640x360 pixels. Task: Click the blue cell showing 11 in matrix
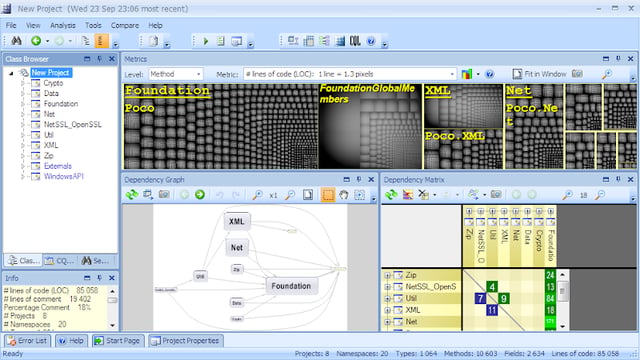pyautogui.click(x=492, y=310)
